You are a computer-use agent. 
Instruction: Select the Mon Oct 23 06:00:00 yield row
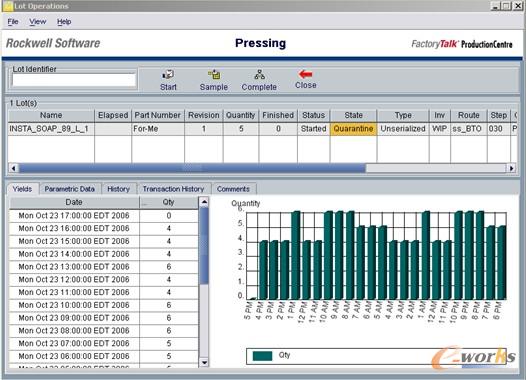click(104, 356)
